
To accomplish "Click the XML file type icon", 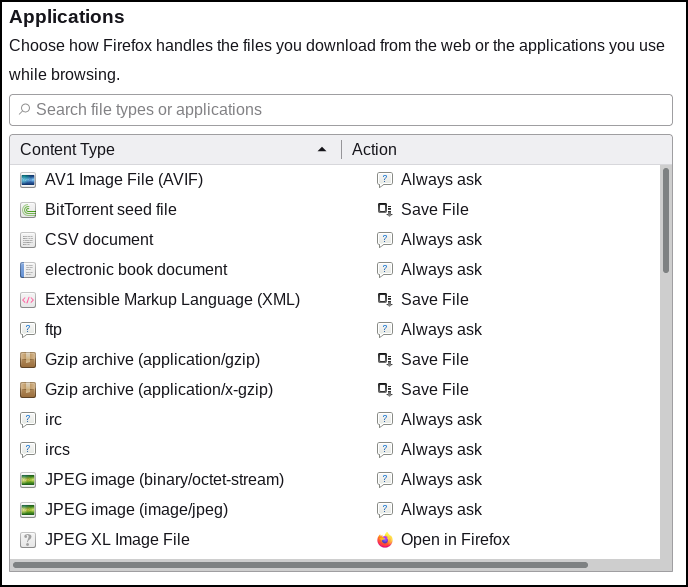I will [x=28, y=300].
